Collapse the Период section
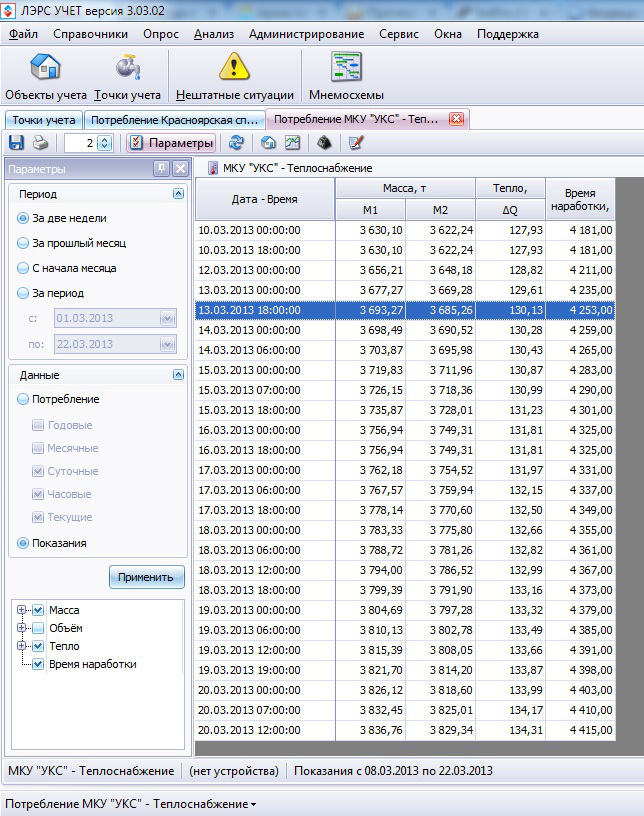This screenshot has height=816, width=644. point(178,194)
